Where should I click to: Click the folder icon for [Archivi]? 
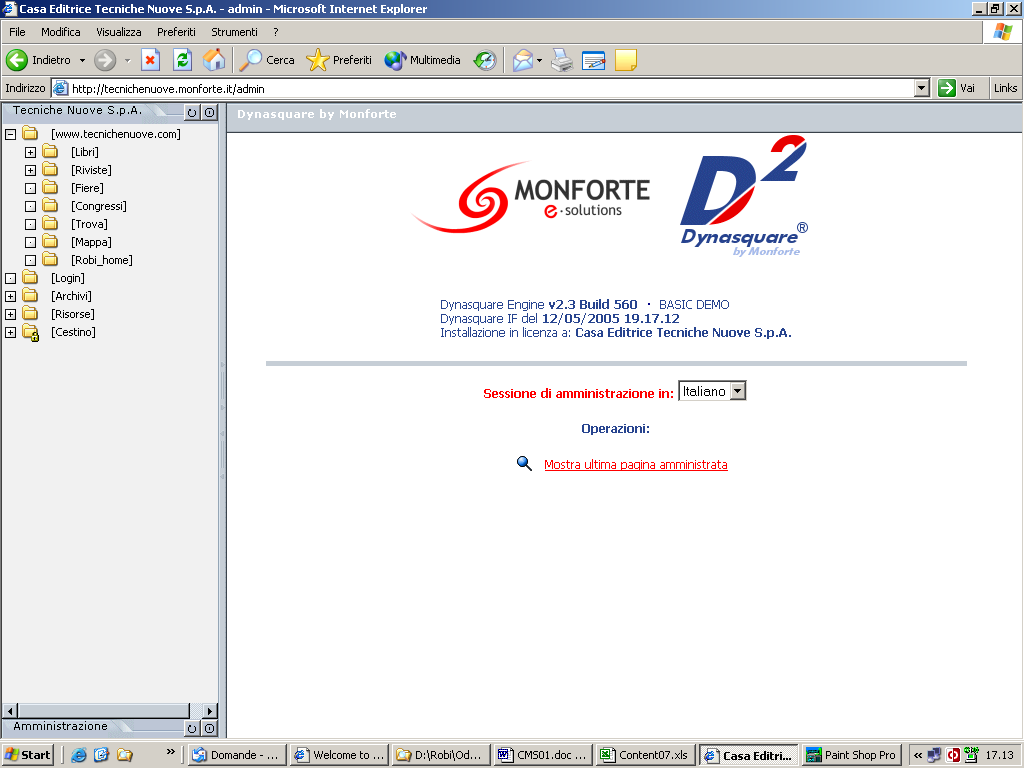click(x=30, y=296)
